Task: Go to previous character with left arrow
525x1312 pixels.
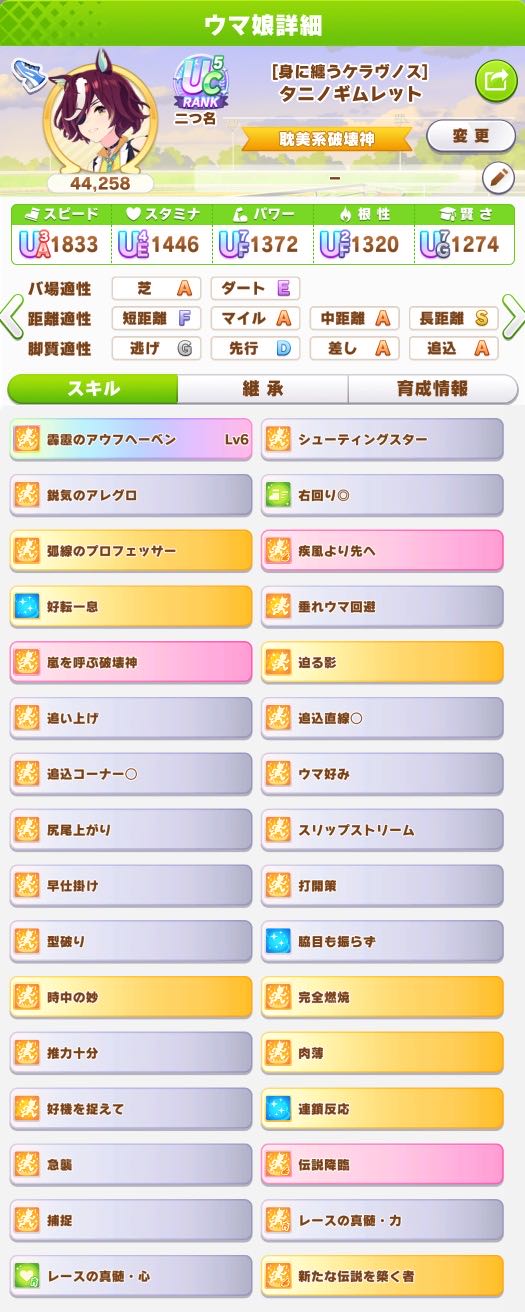Action: (12, 318)
